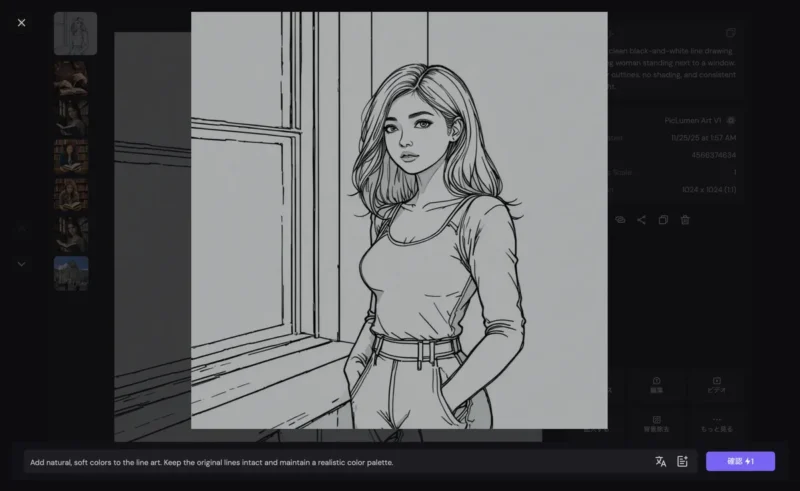Click the duplicate icon beside share
Image resolution: width=800 pixels, height=491 pixels.
[x=663, y=220]
